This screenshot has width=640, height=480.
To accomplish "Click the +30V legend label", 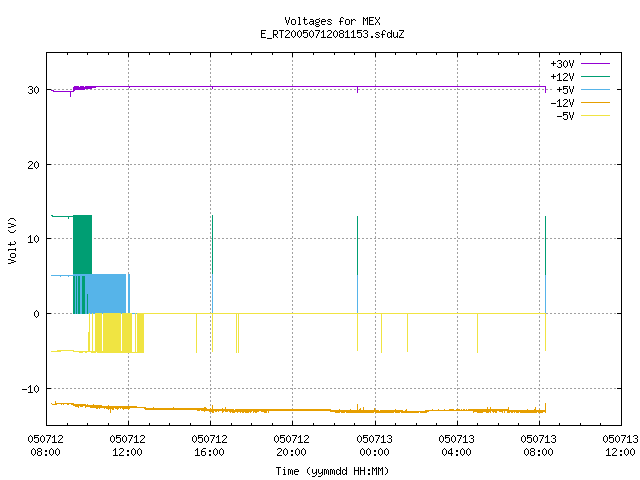I will [x=562, y=64].
